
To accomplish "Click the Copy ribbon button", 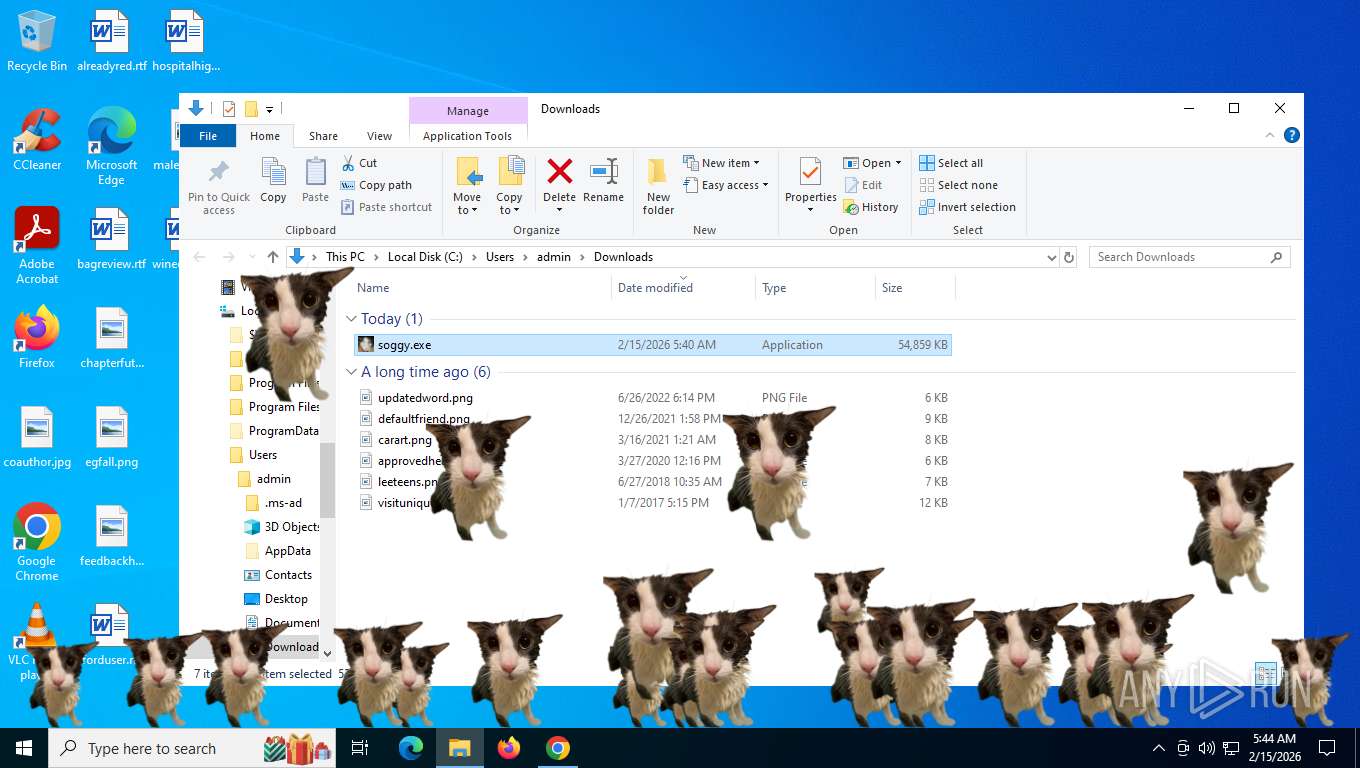I will click(273, 181).
